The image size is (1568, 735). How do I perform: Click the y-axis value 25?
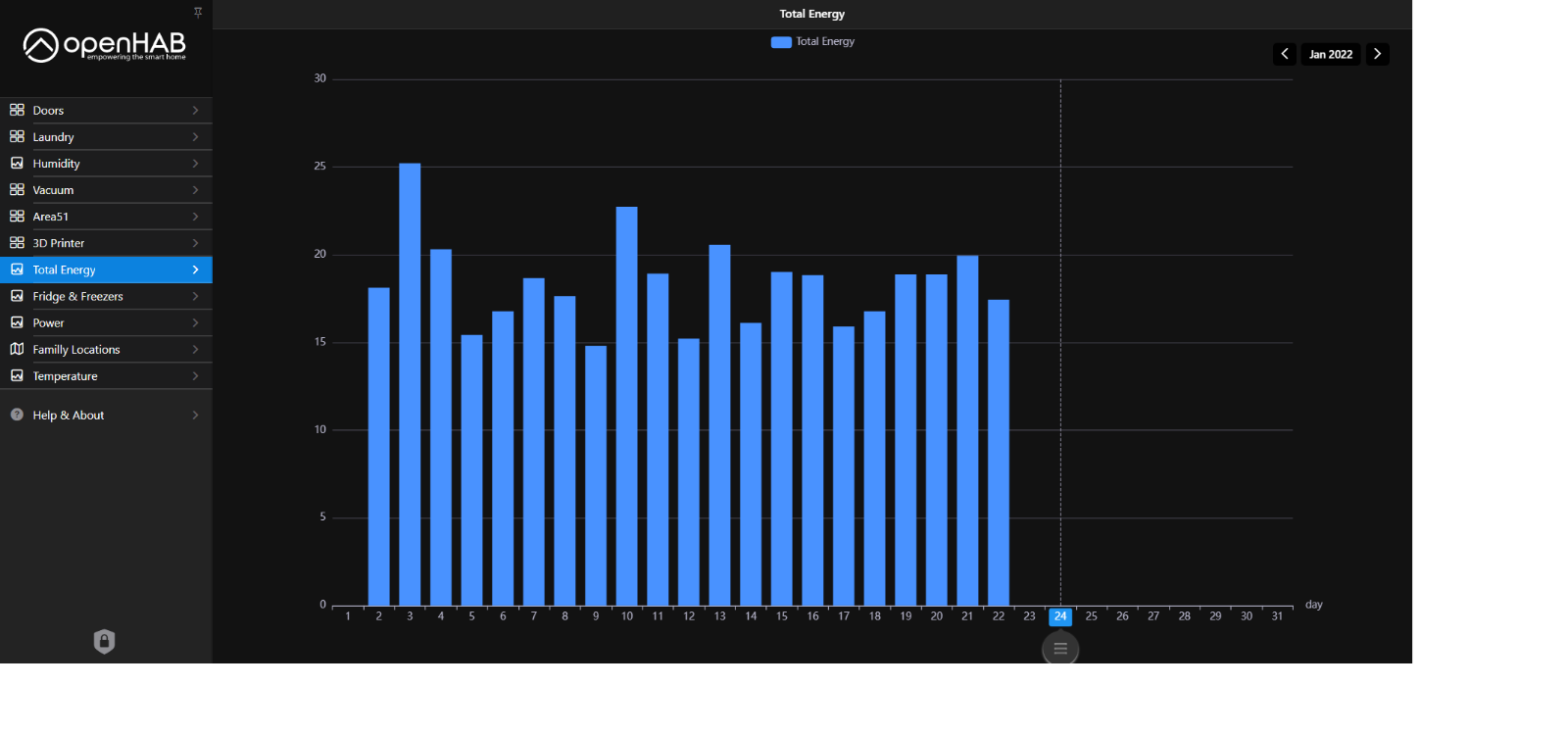(319, 167)
